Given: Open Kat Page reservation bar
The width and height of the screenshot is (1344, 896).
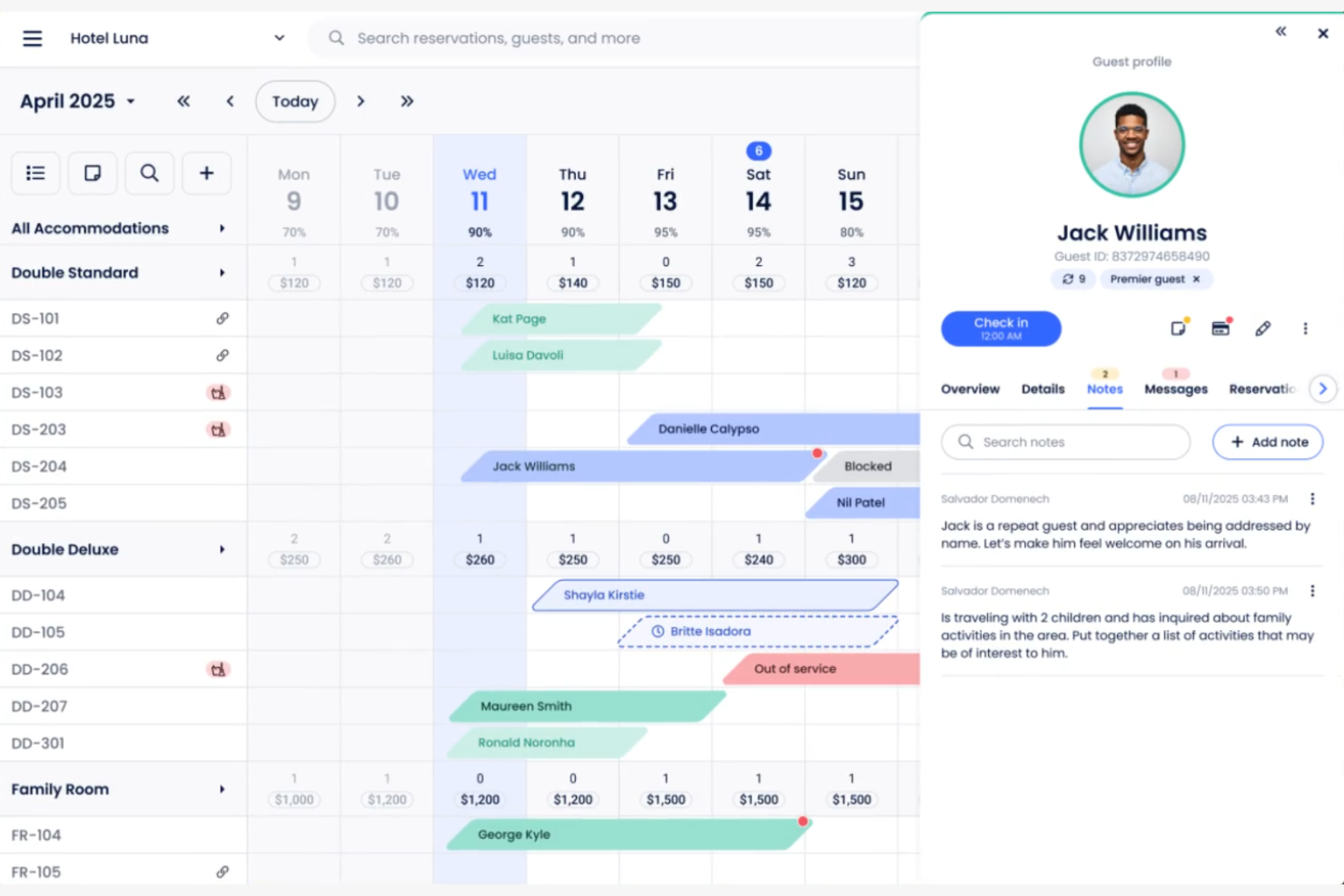Looking at the screenshot, I should coord(561,319).
